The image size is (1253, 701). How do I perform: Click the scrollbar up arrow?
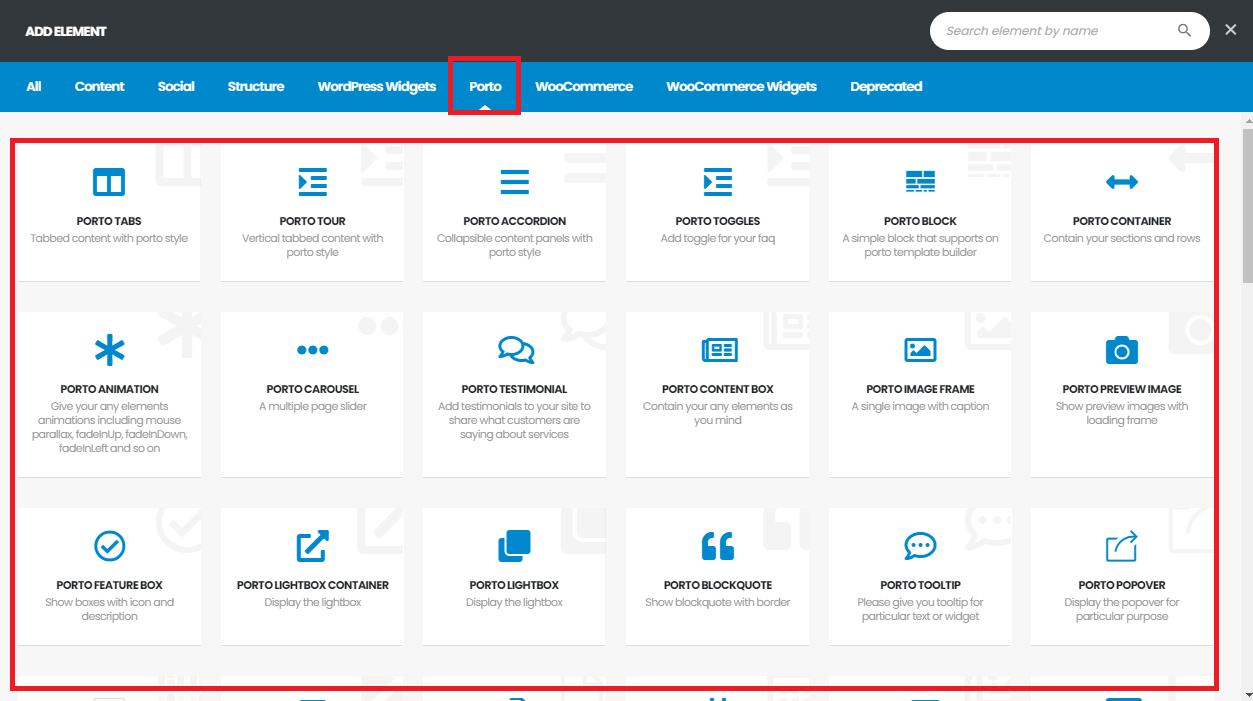[1247, 119]
